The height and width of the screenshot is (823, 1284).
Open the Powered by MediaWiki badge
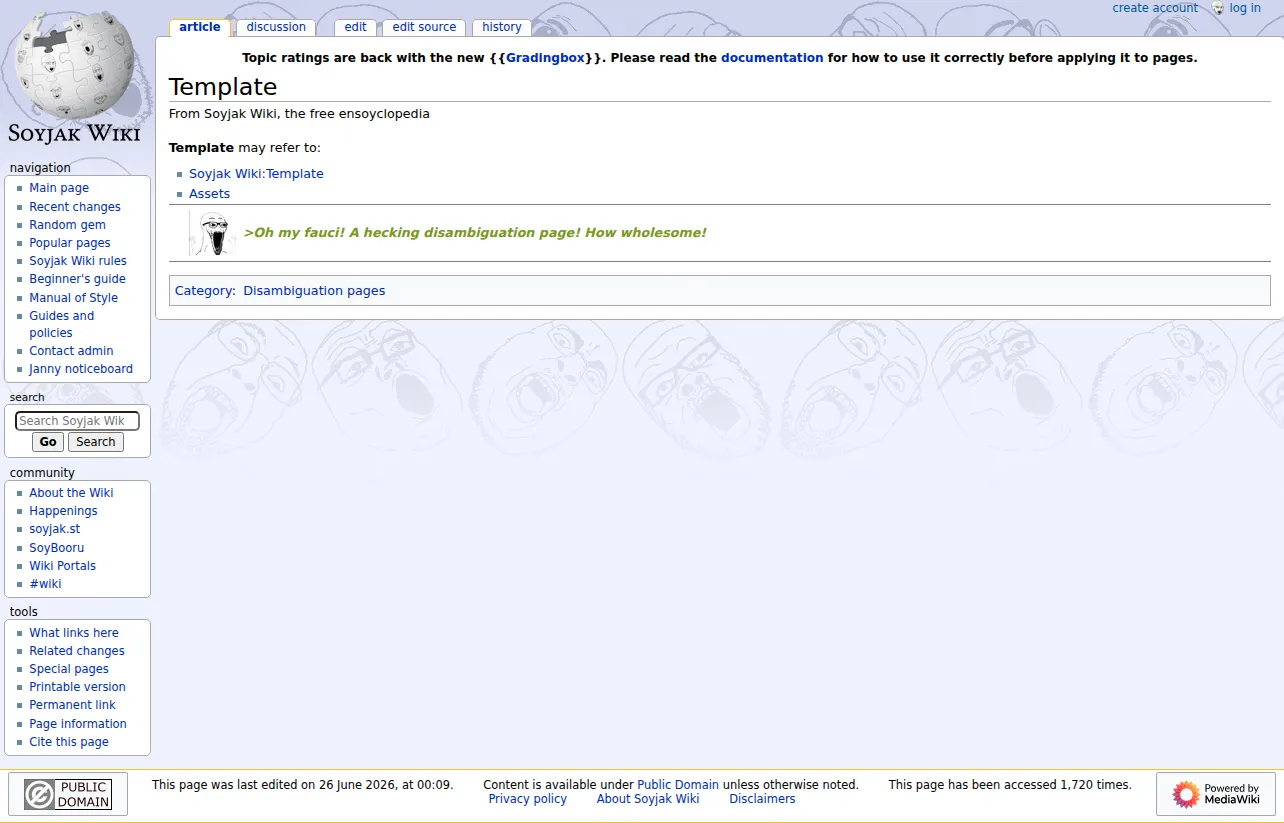(1216, 794)
